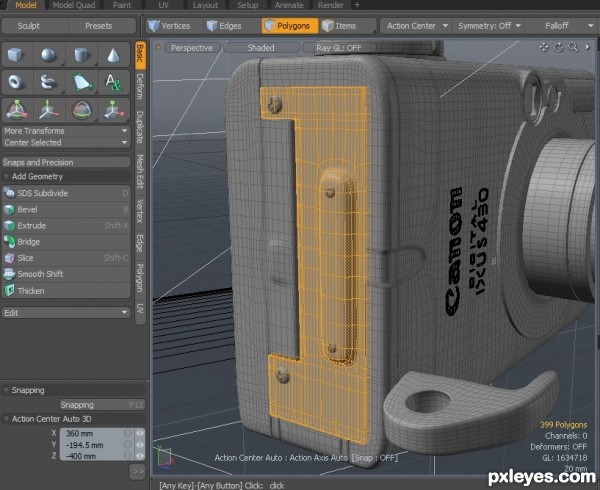Screen dimensions: 600x490
Task: Click the Thicken tool icon
Action: point(9,291)
